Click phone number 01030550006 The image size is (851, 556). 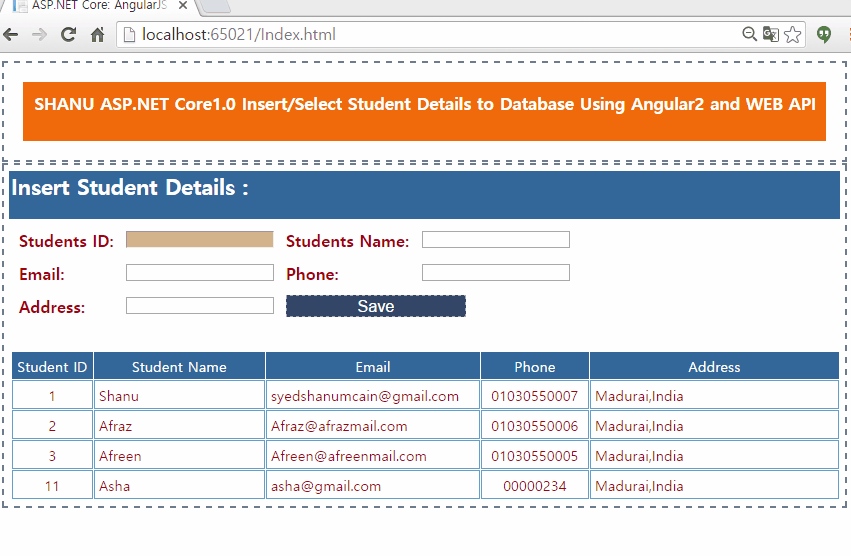535,426
